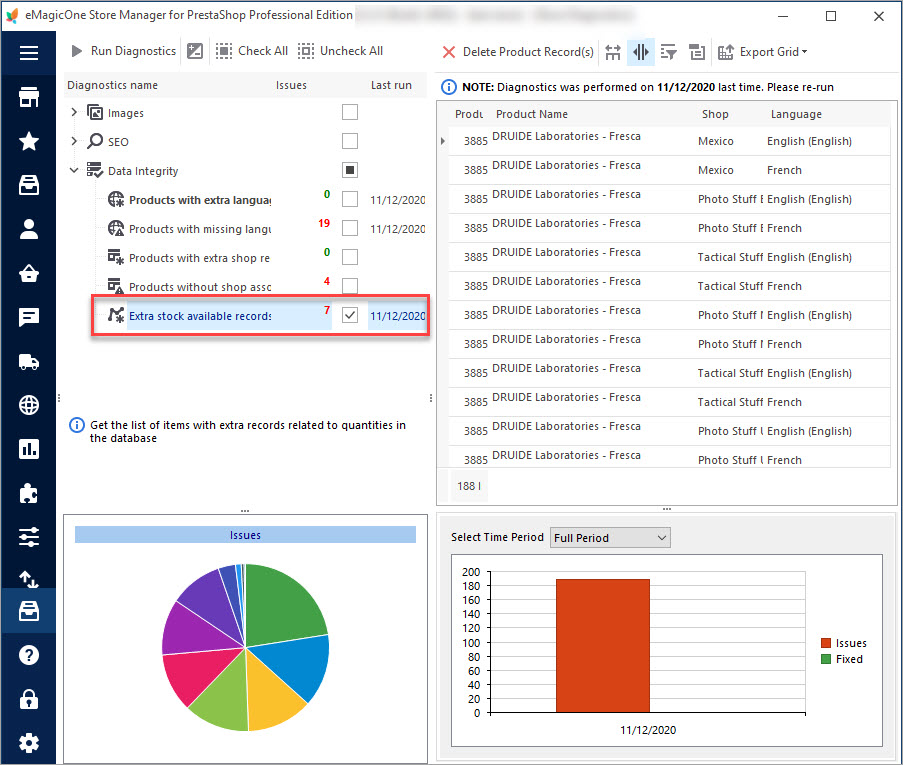The width and height of the screenshot is (903, 765).
Task: Select Products with extra language diagnostic
Action: pos(200,200)
